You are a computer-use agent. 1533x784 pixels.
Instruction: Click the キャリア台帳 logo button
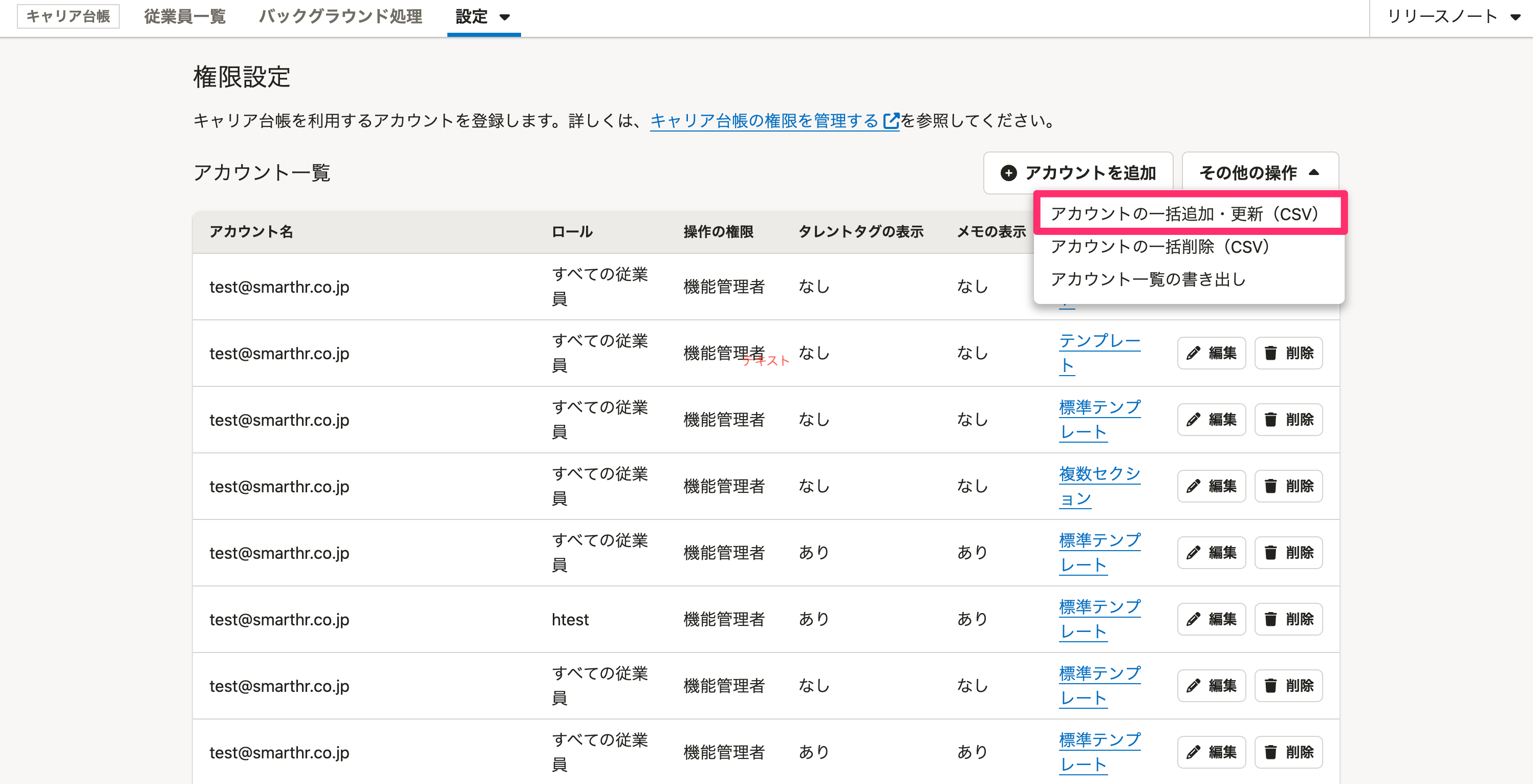point(68,16)
